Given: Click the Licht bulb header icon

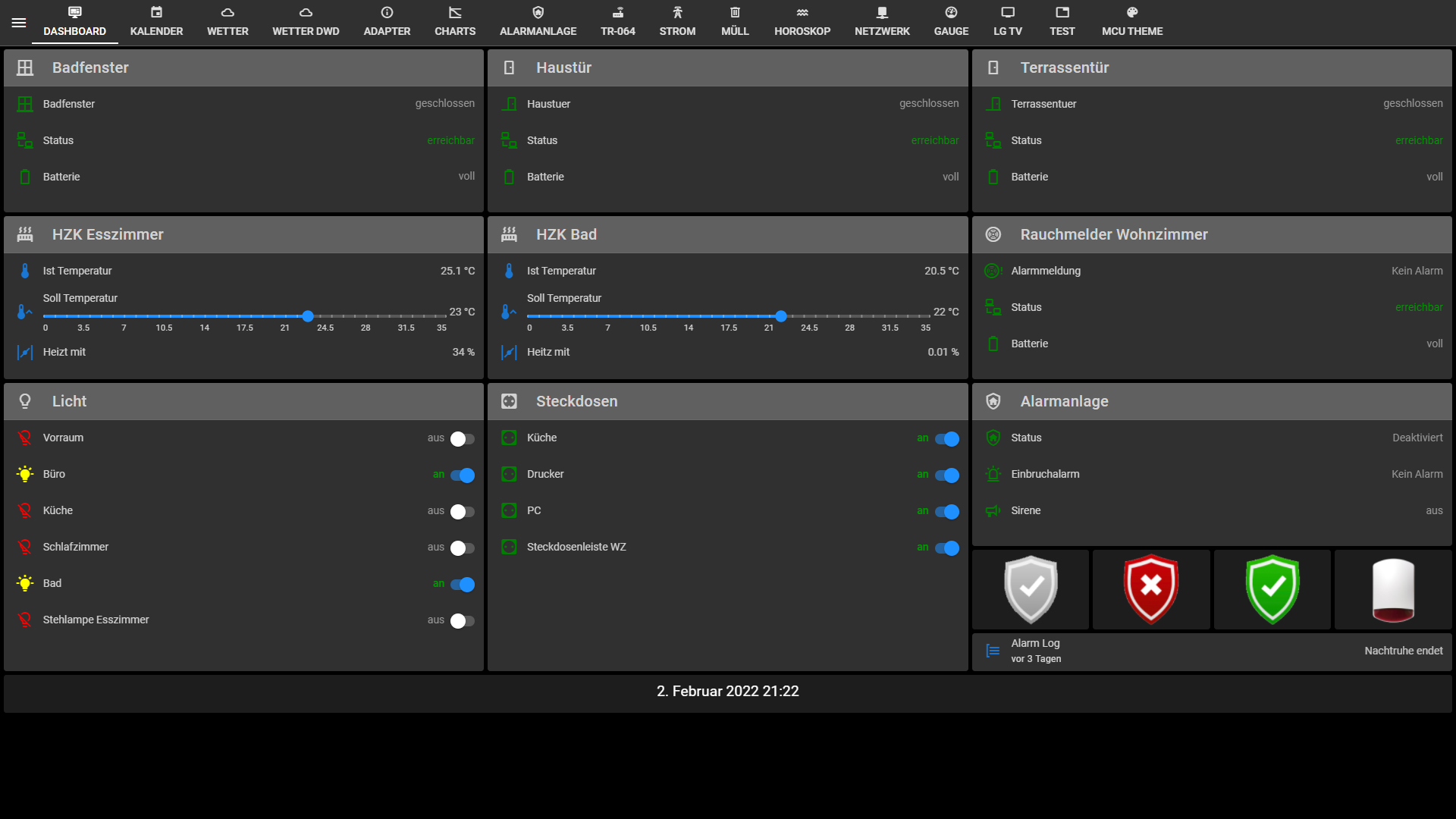Looking at the screenshot, I should 25,401.
